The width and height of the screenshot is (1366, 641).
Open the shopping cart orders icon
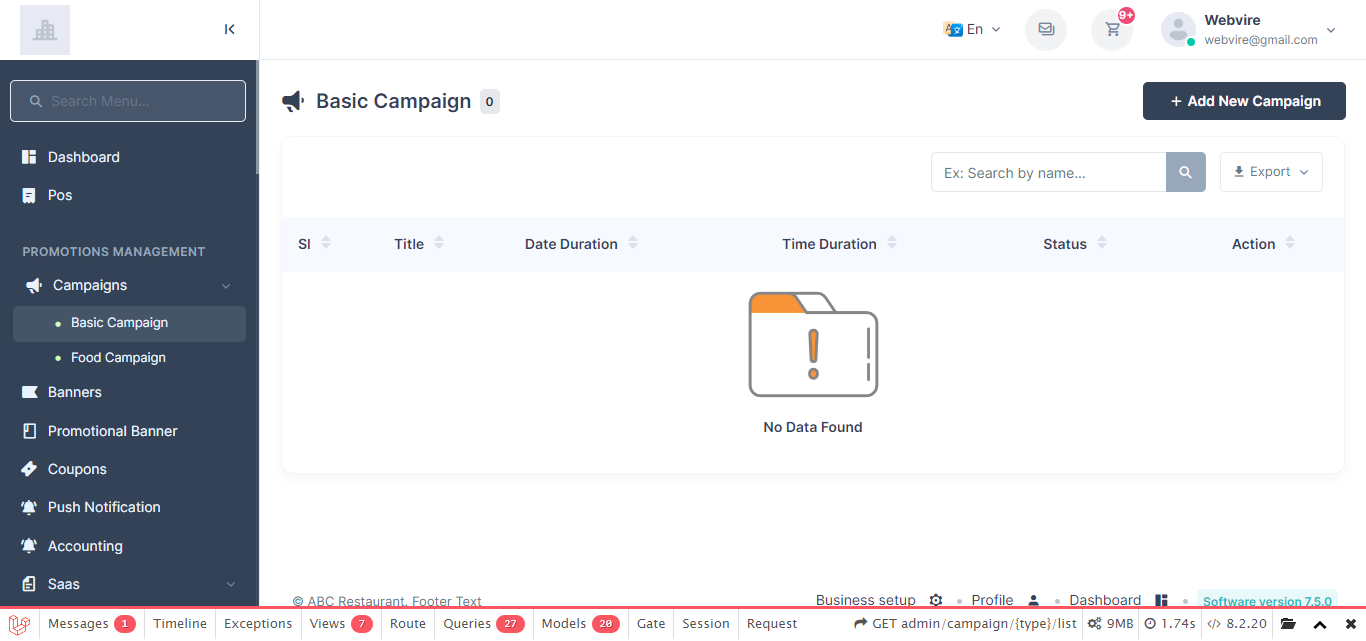click(1112, 30)
